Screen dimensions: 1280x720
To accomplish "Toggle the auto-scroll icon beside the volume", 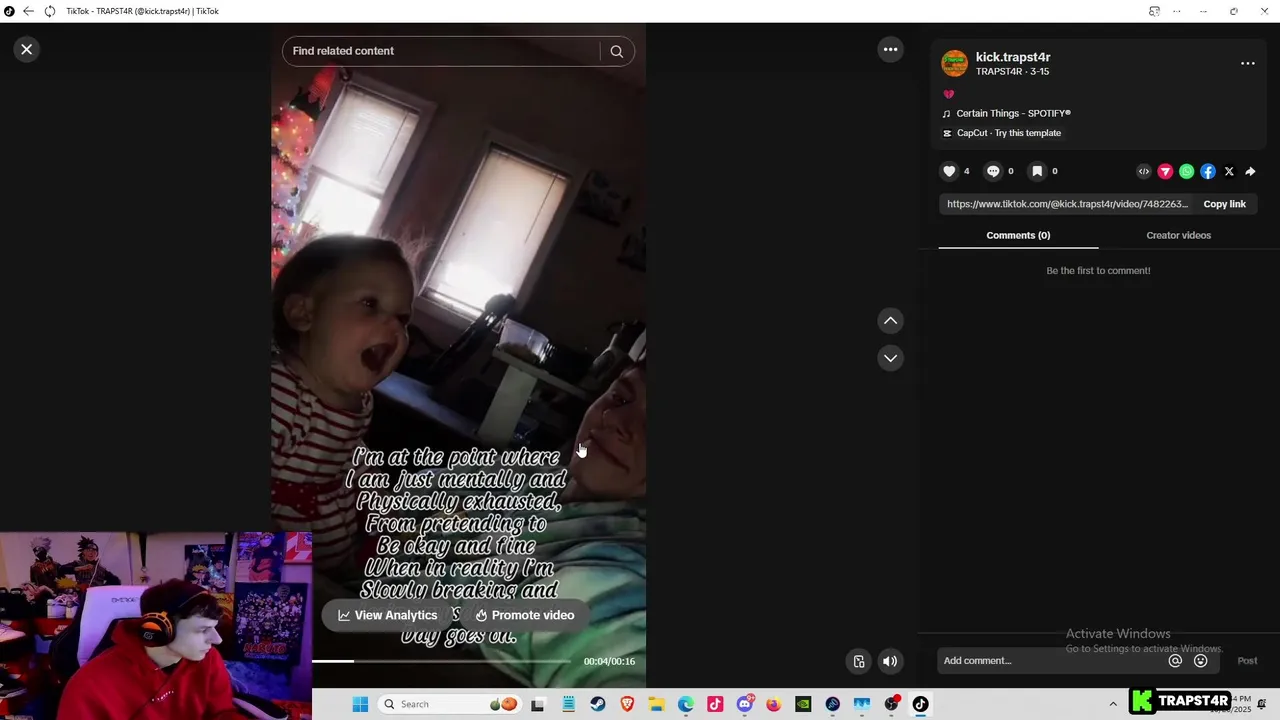I will [x=859, y=661].
